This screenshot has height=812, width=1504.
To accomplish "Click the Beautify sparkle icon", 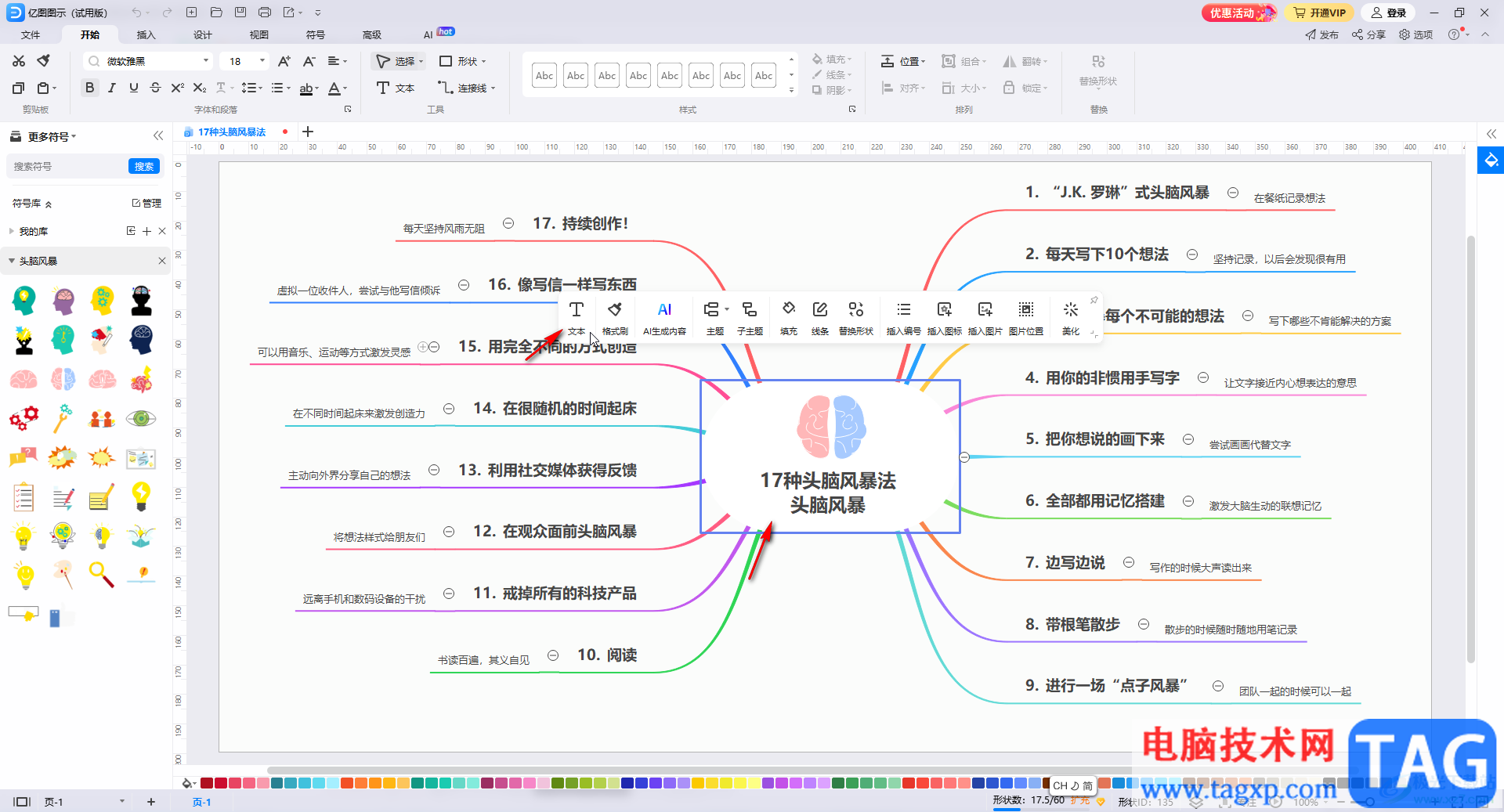I will tap(1071, 318).
